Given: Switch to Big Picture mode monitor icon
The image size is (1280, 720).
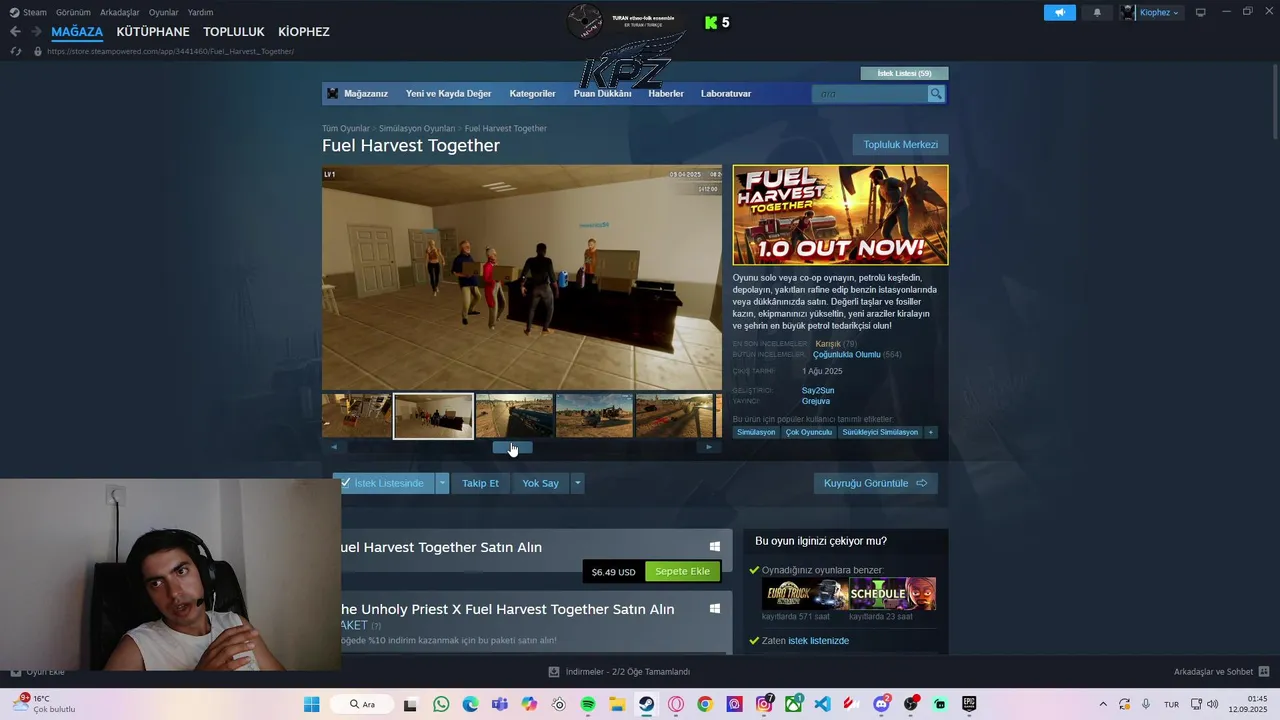Looking at the screenshot, I should click(1201, 12).
